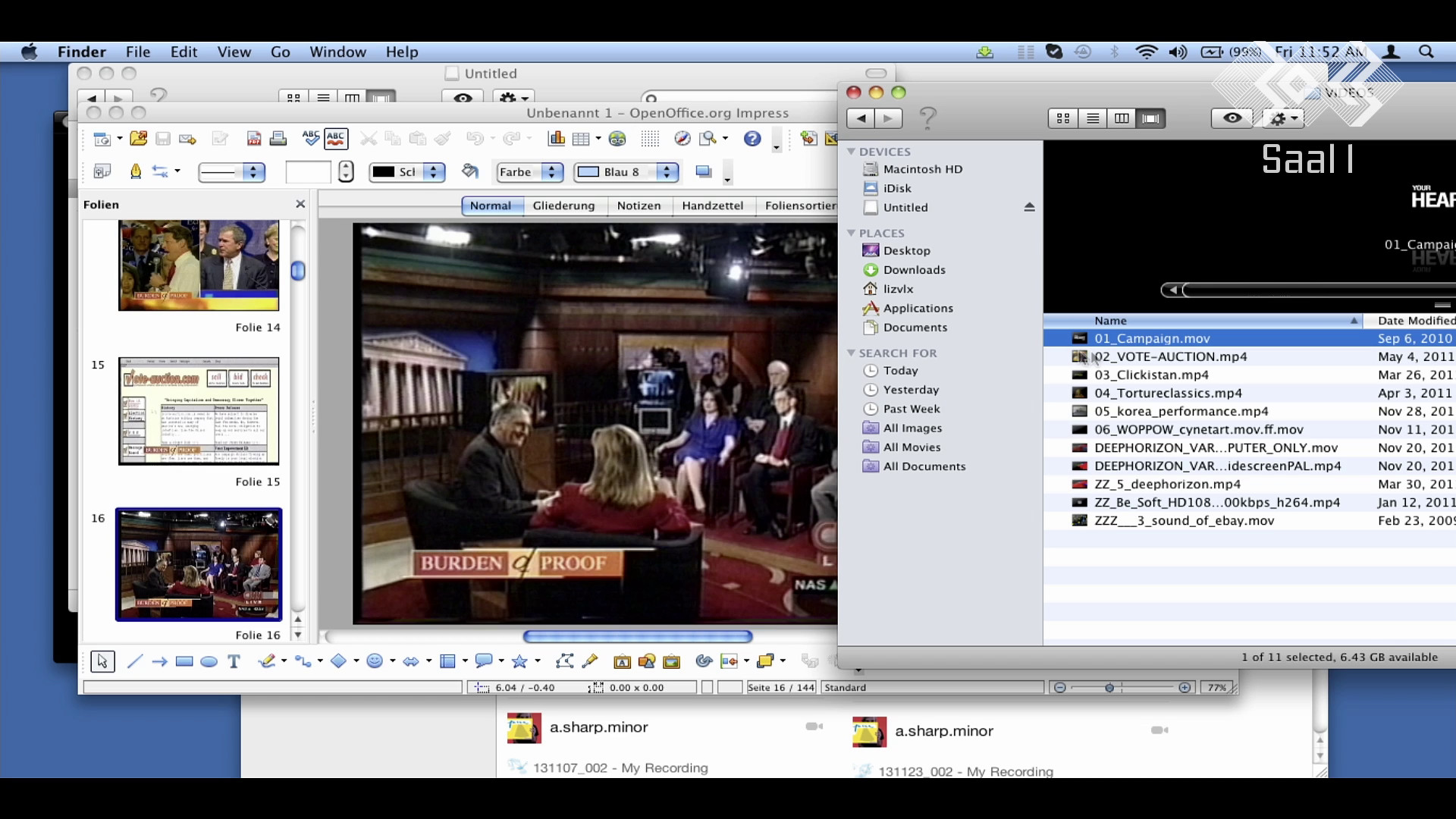Open OpenOffice Help question mark icon
1456x819 pixels.
[x=752, y=138]
